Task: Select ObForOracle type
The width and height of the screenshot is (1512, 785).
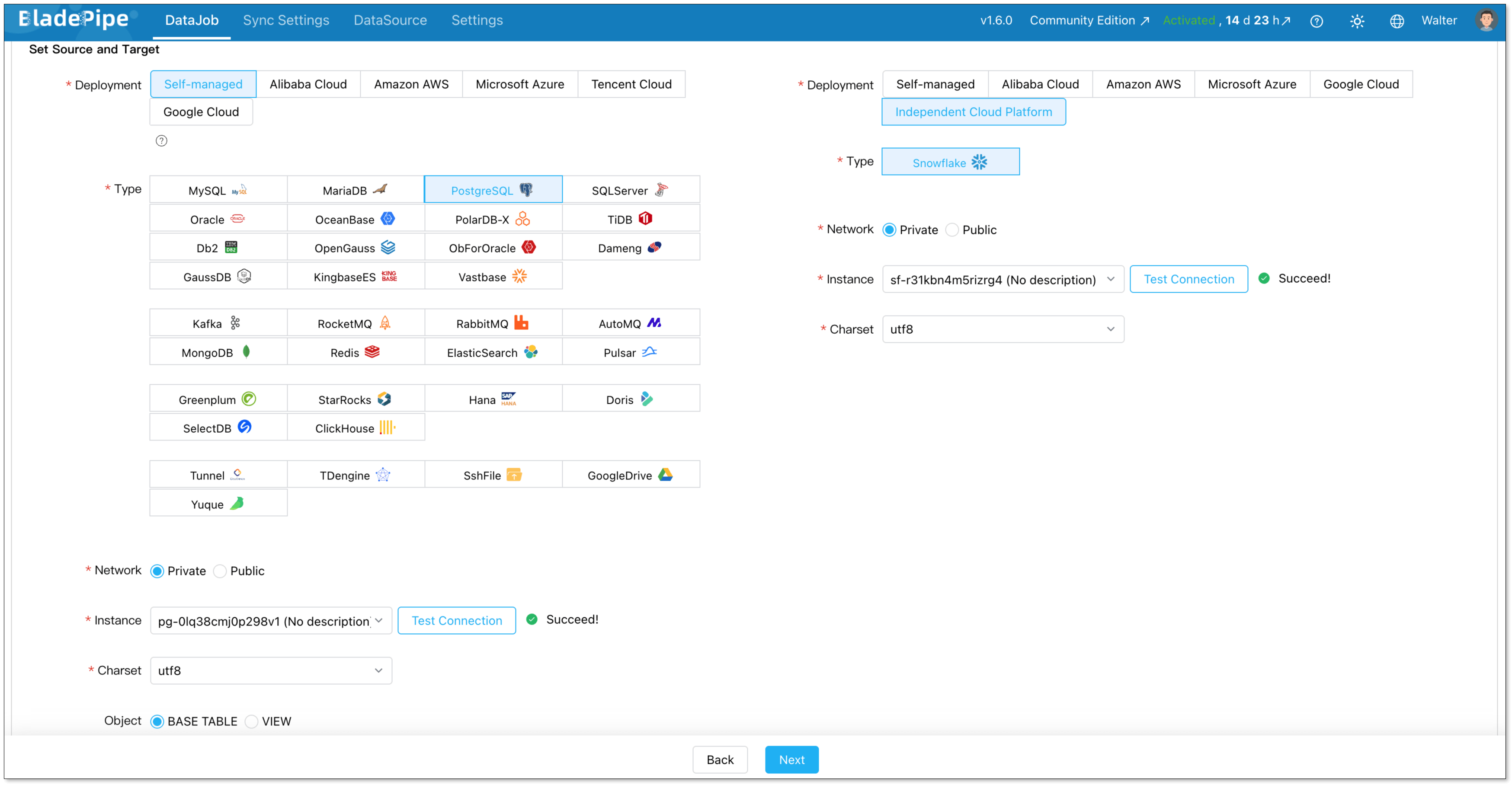Action: [493, 248]
